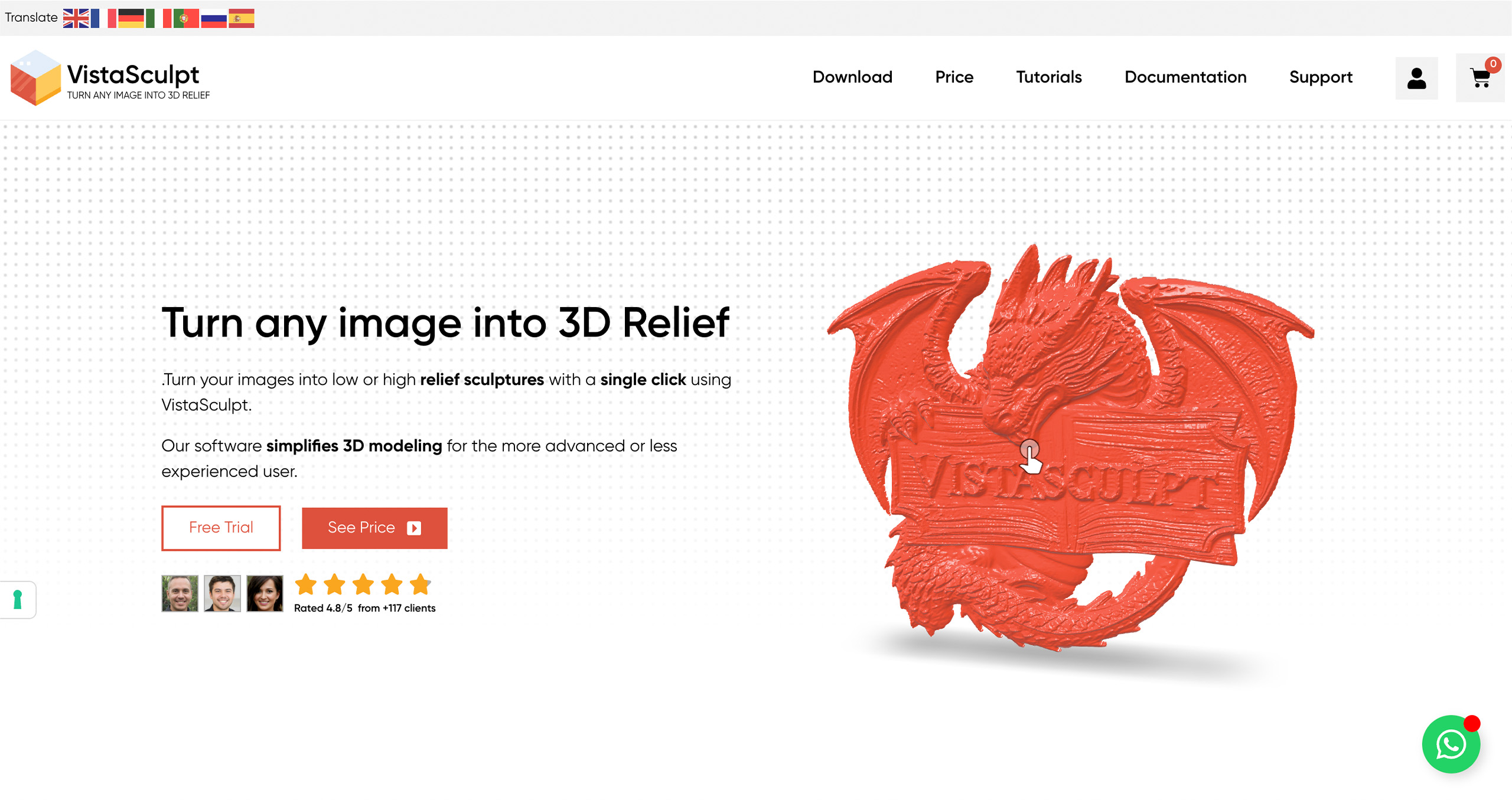Go to the VistaSculpt logo home
1512x800 pixels.
[110, 78]
